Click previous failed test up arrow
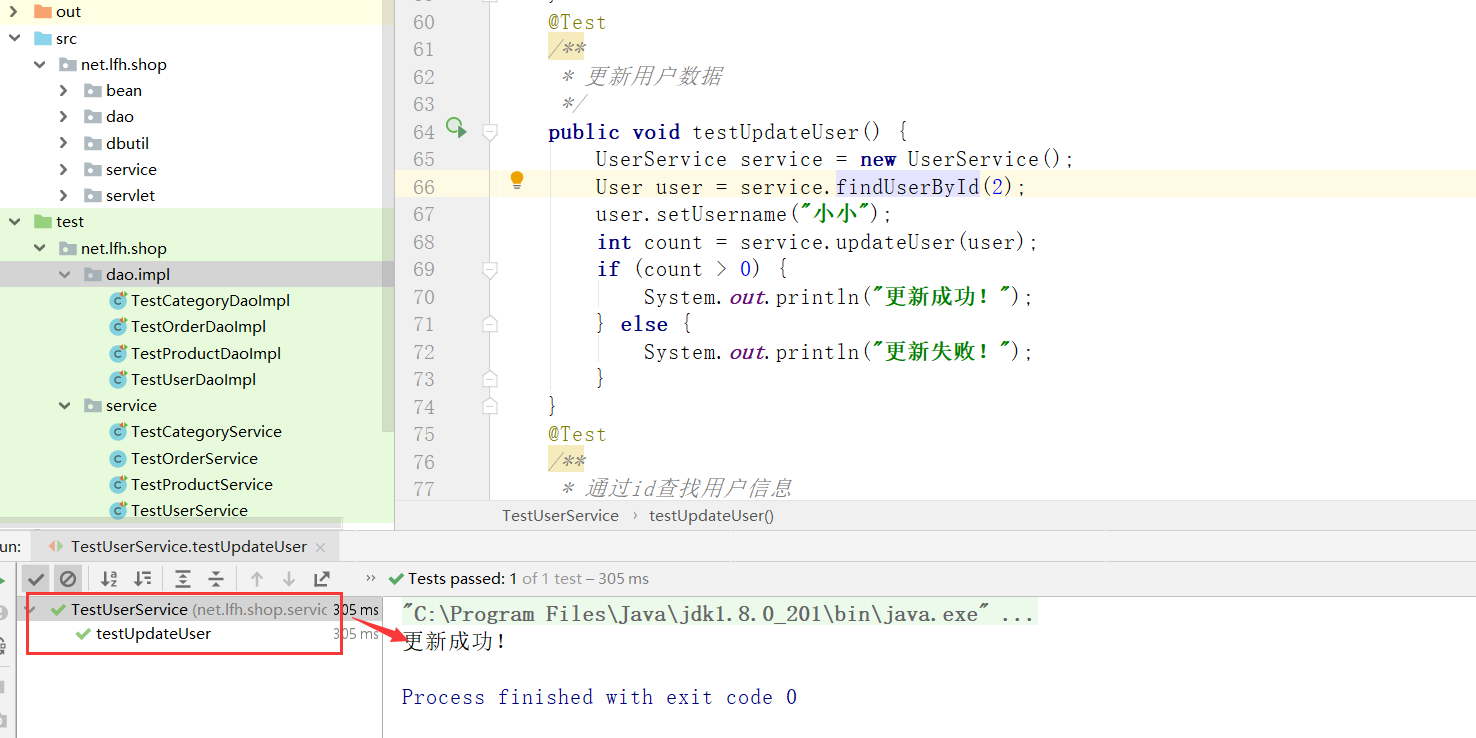Image resolution: width=1476 pixels, height=738 pixels. click(257, 578)
